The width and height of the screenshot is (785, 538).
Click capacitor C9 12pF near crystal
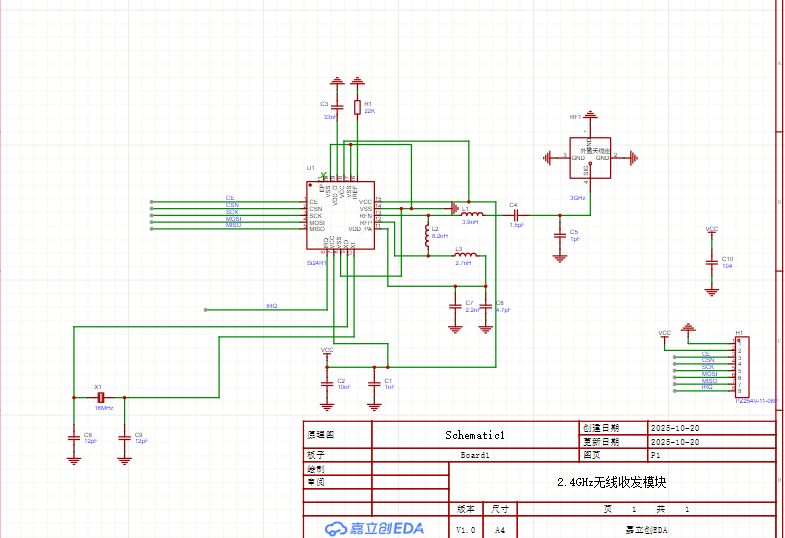[124, 435]
